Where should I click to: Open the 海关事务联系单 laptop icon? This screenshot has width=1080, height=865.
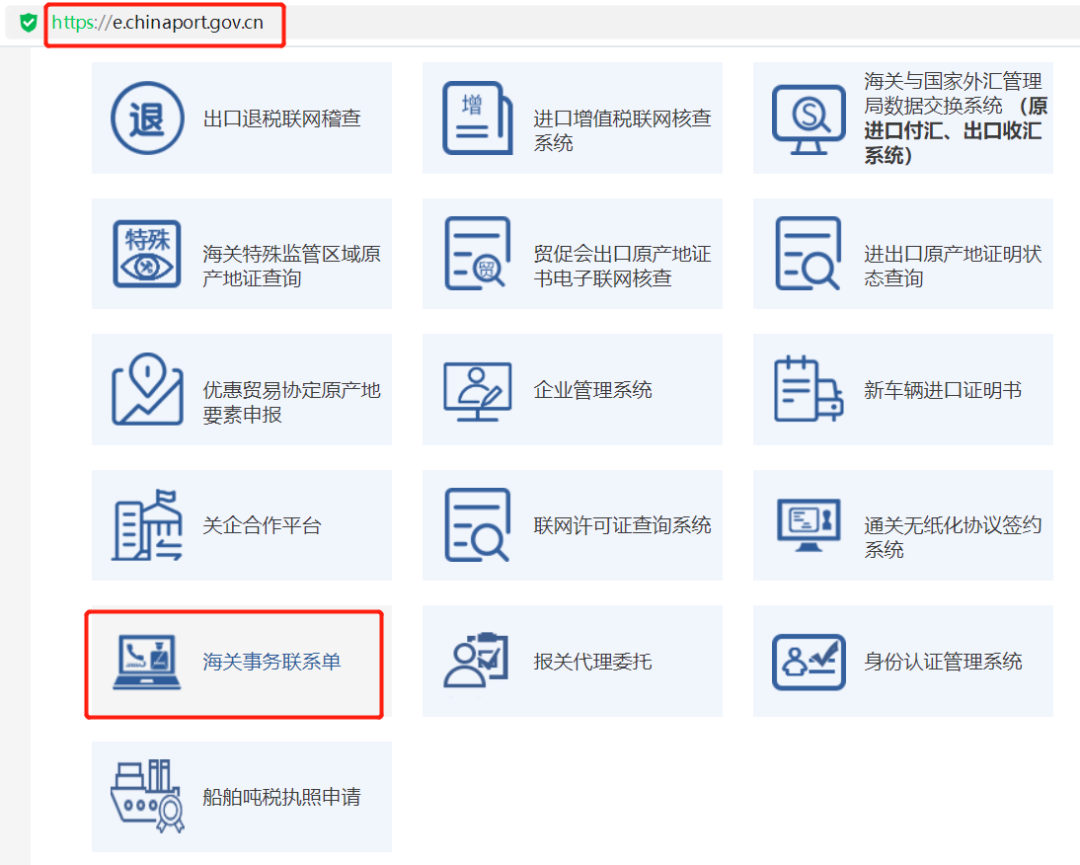146,661
